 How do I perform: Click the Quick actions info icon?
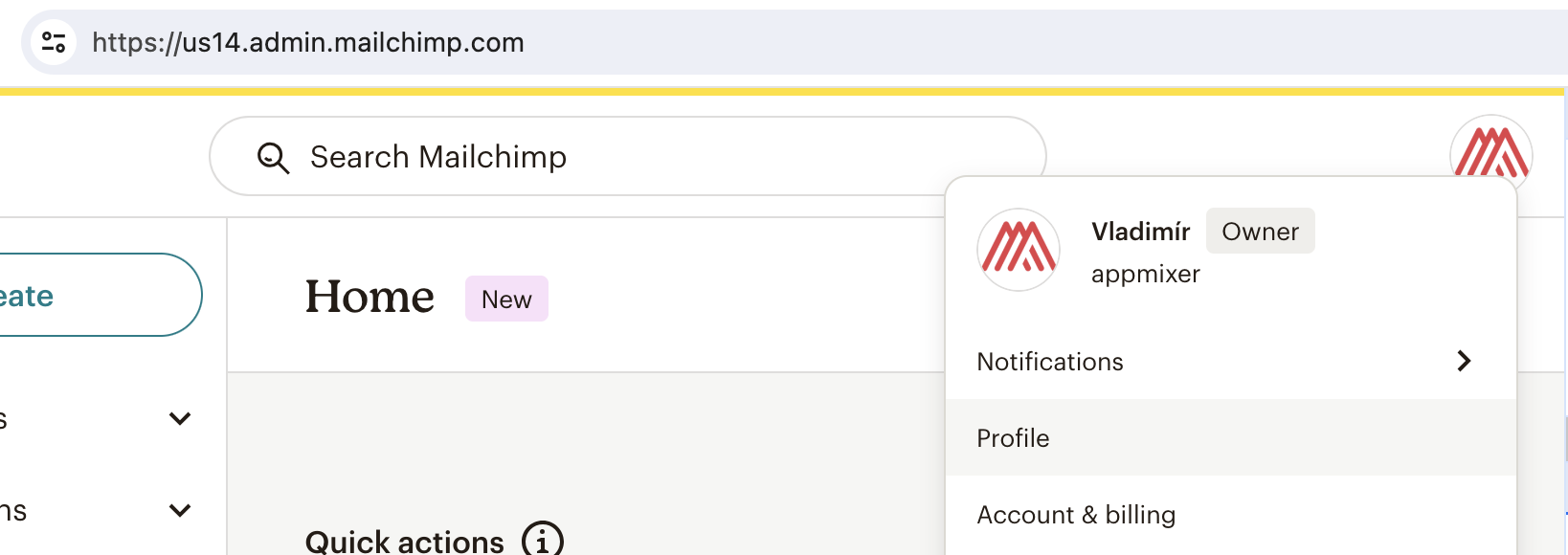542,541
